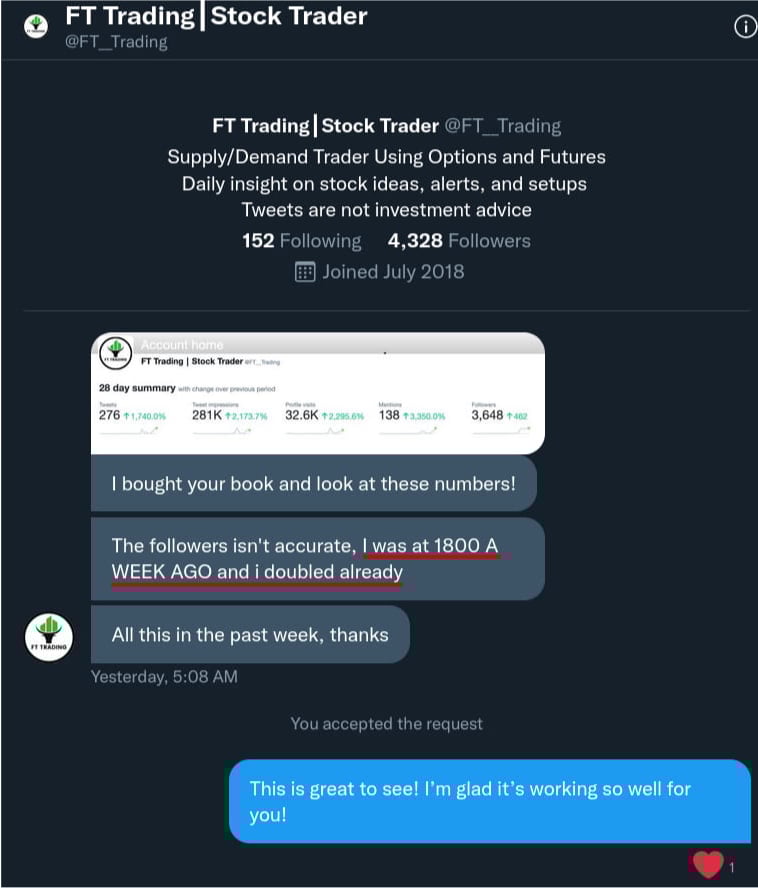Click the reaction count beside the heart
The image size is (758, 888).
(x=731, y=867)
